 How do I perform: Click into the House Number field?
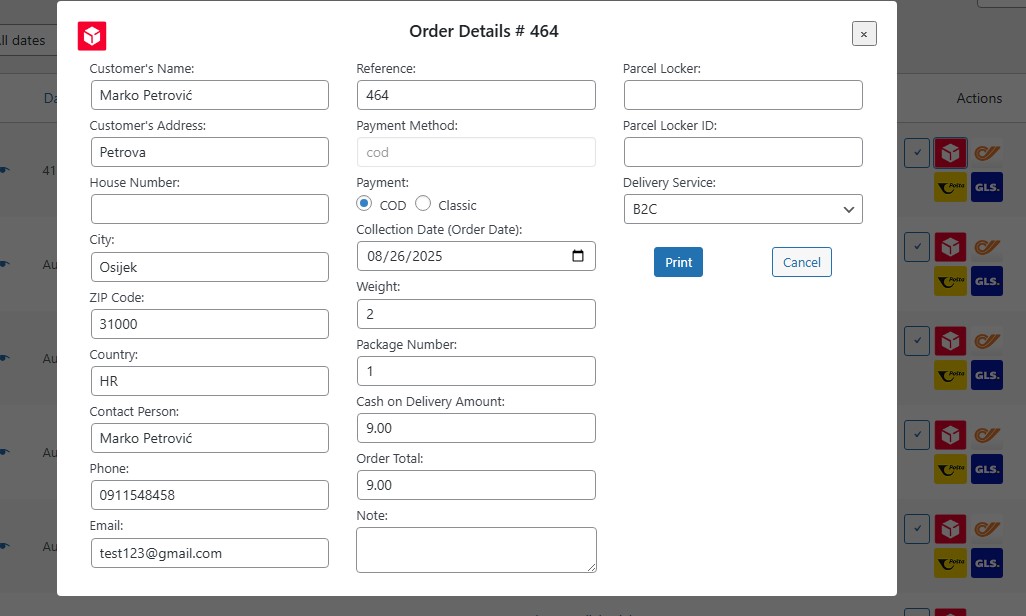pos(209,209)
